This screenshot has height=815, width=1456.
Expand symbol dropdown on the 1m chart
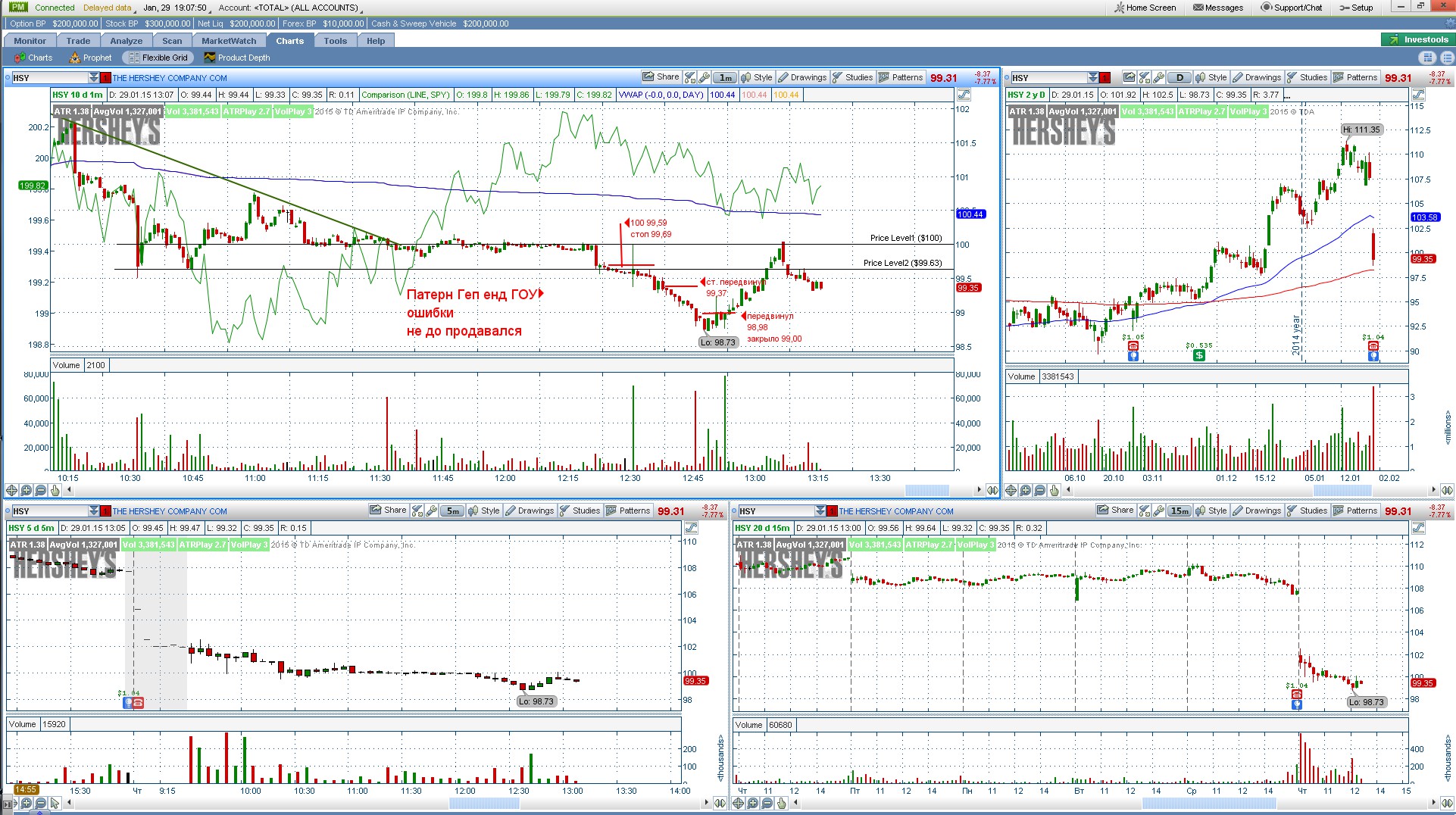tap(94, 77)
